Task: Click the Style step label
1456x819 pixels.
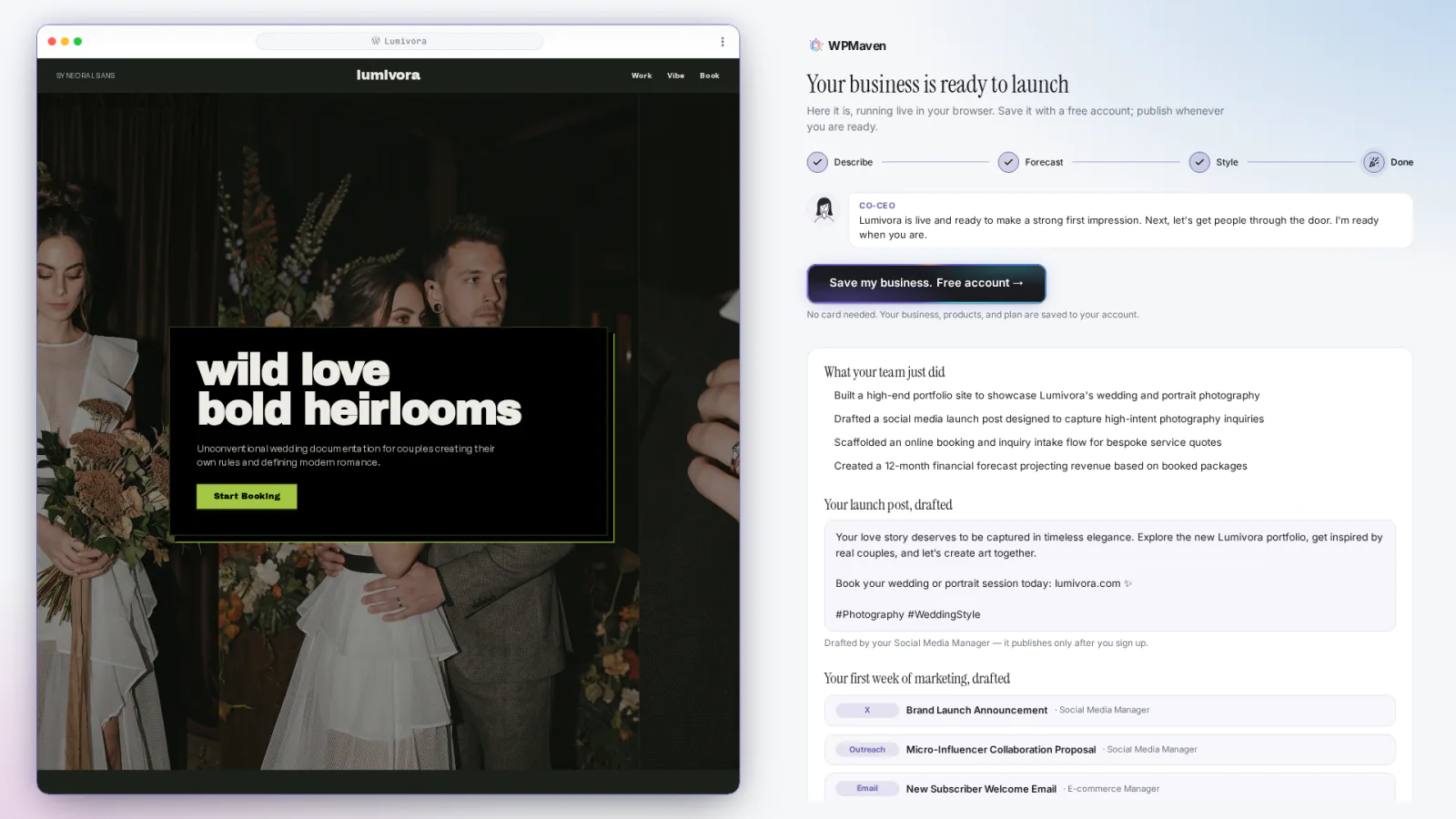Action: tap(1227, 162)
